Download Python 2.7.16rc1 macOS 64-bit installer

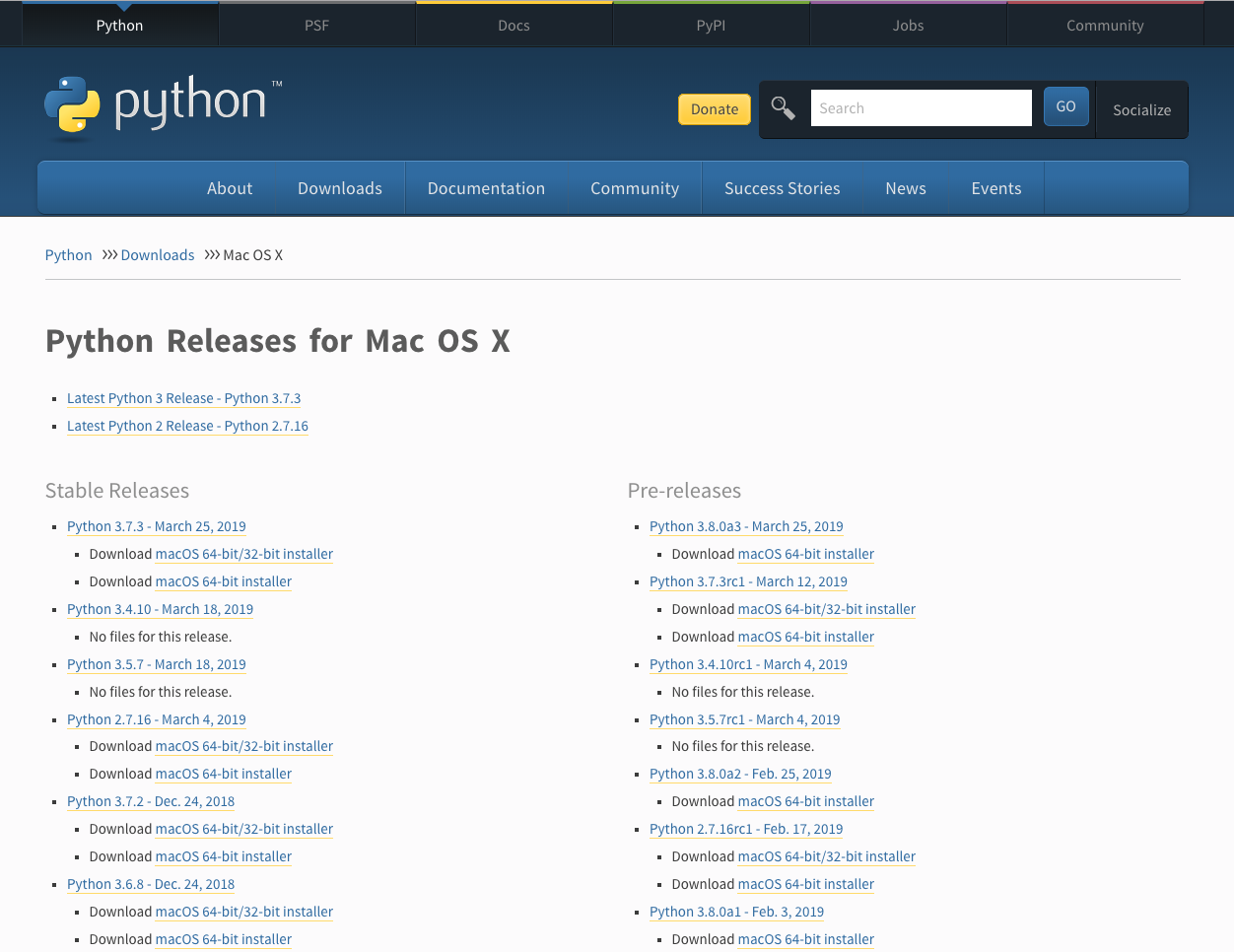click(806, 884)
